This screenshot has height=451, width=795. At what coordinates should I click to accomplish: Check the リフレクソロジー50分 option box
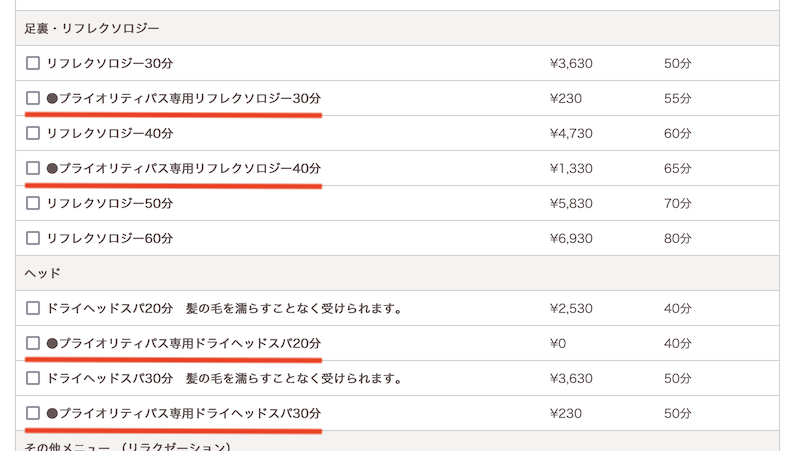[33, 203]
